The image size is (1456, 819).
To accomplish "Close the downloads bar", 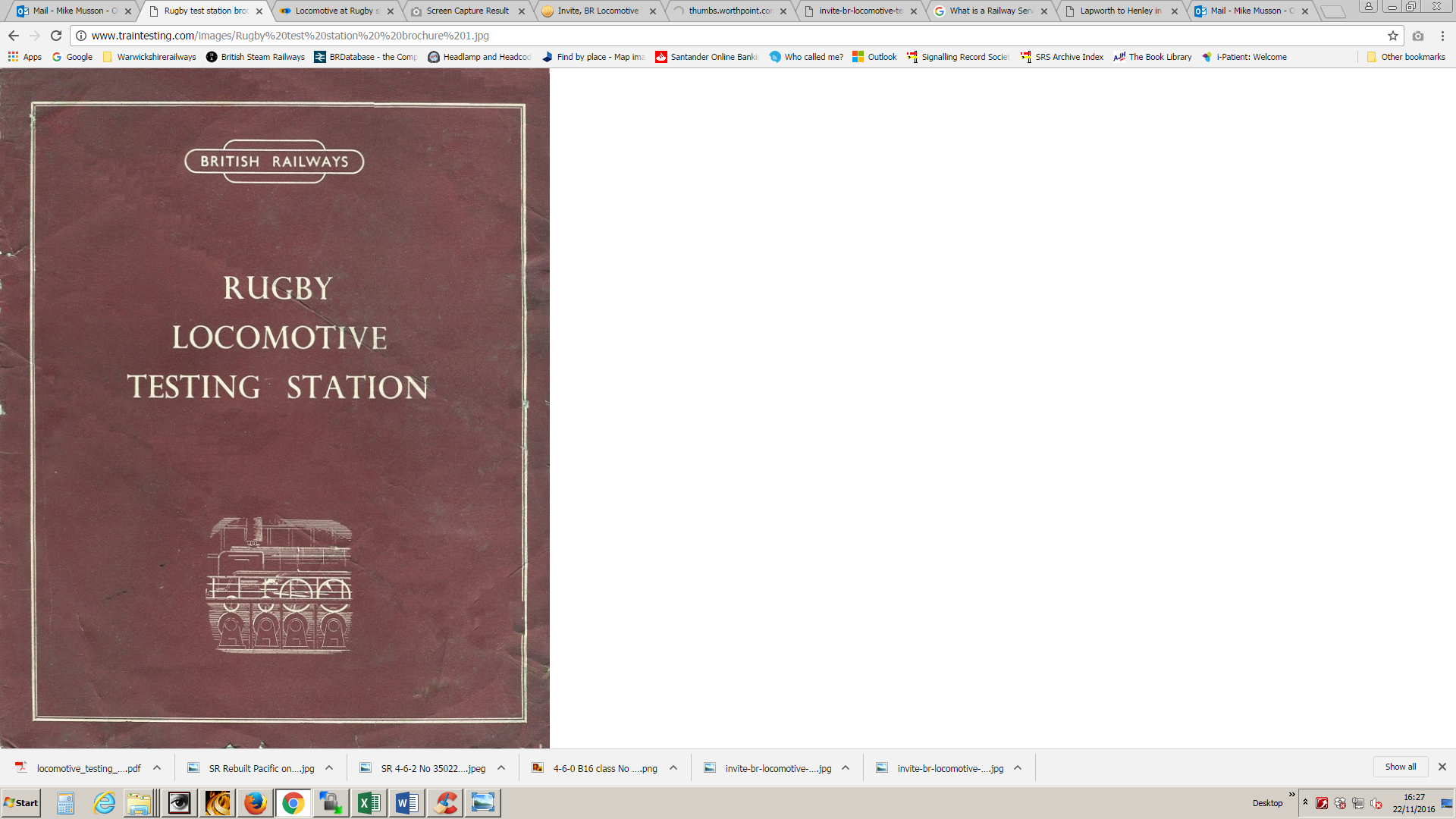I will tap(1442, 767).
